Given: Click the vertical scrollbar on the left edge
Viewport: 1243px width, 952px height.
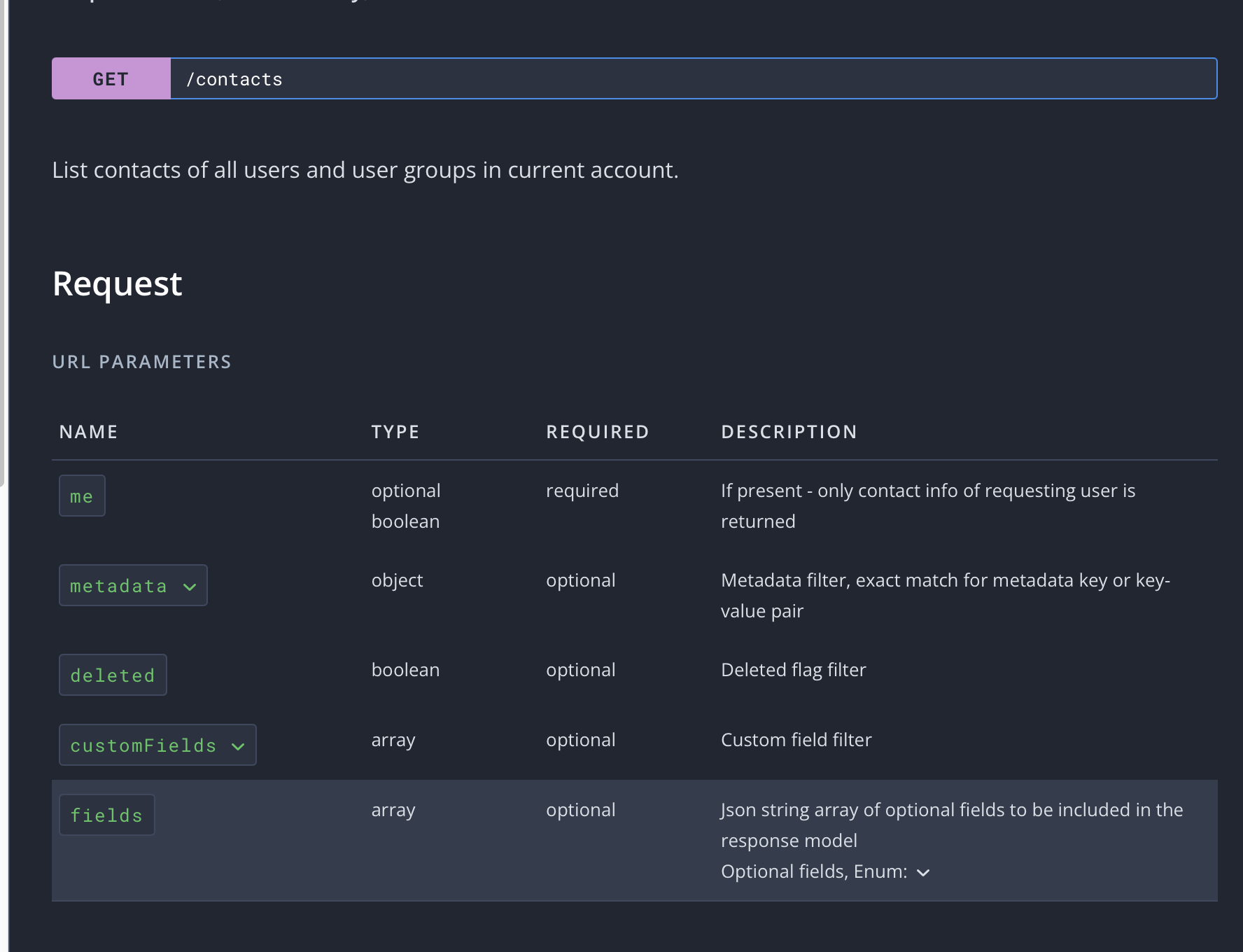Looking at the screenshot, I should (3, 238).
